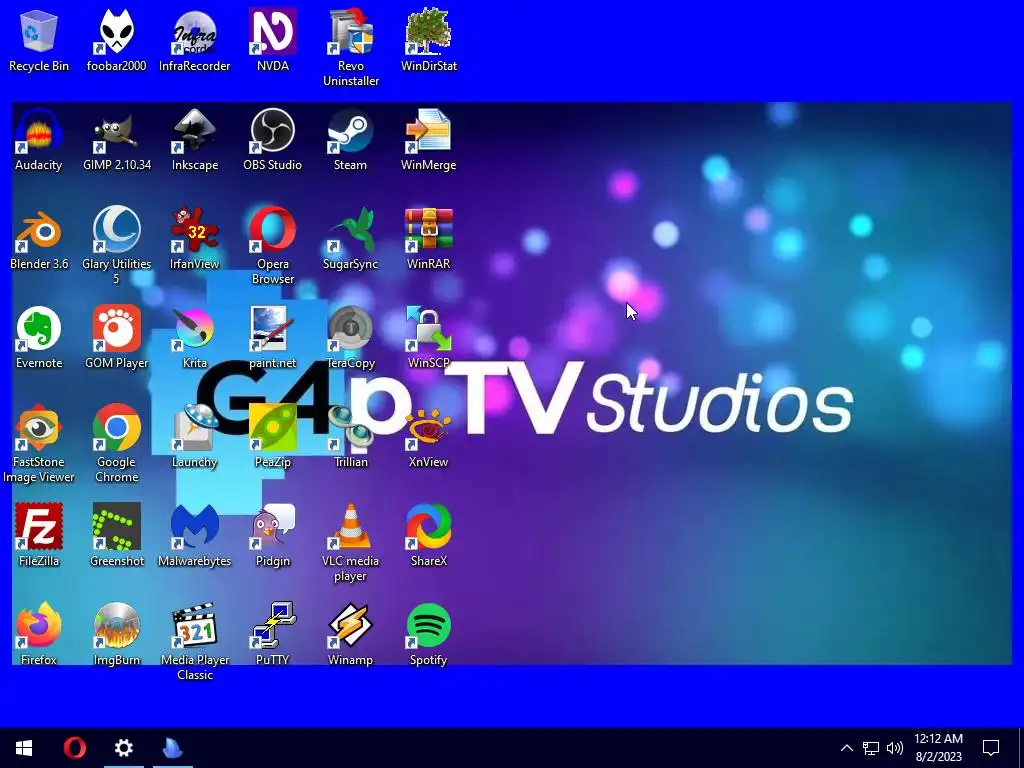Select the Krita desktop icon

point(195,338)
